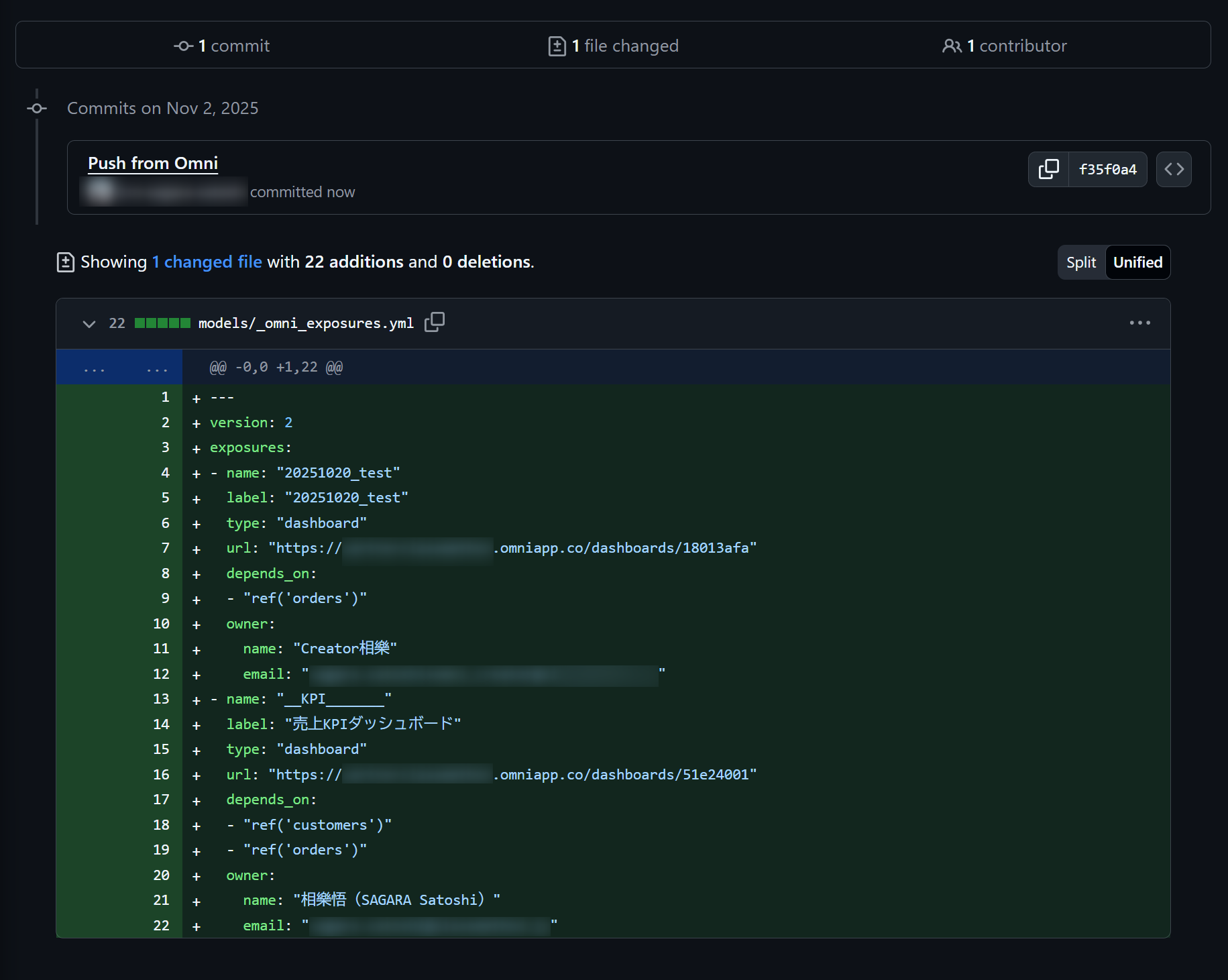Viewport: 1228px width, 980px height.
Task: Click the diff icon beside Showing
Action: tap(65, 262)
